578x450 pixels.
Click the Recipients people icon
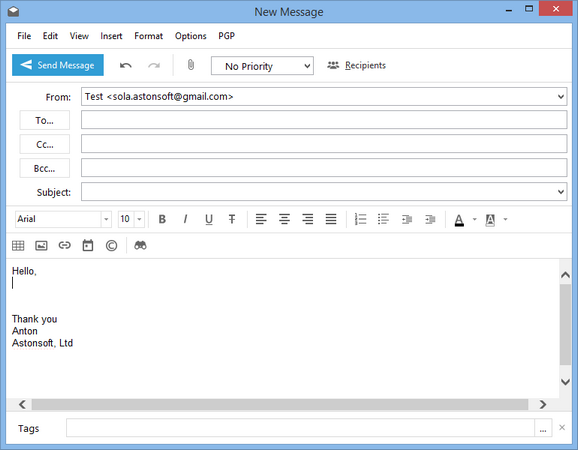[x=333, y=66]
